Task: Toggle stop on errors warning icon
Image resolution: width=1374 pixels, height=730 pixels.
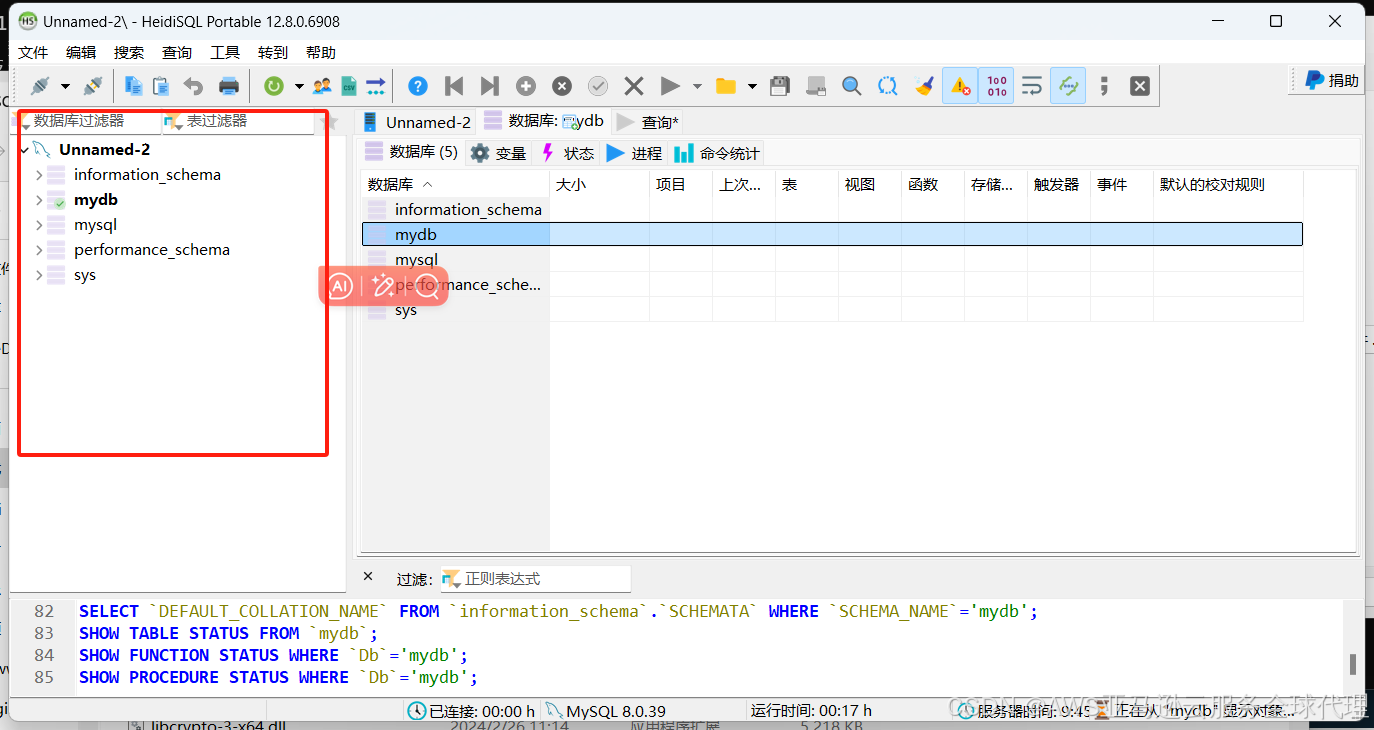Action: click(960, 86)
